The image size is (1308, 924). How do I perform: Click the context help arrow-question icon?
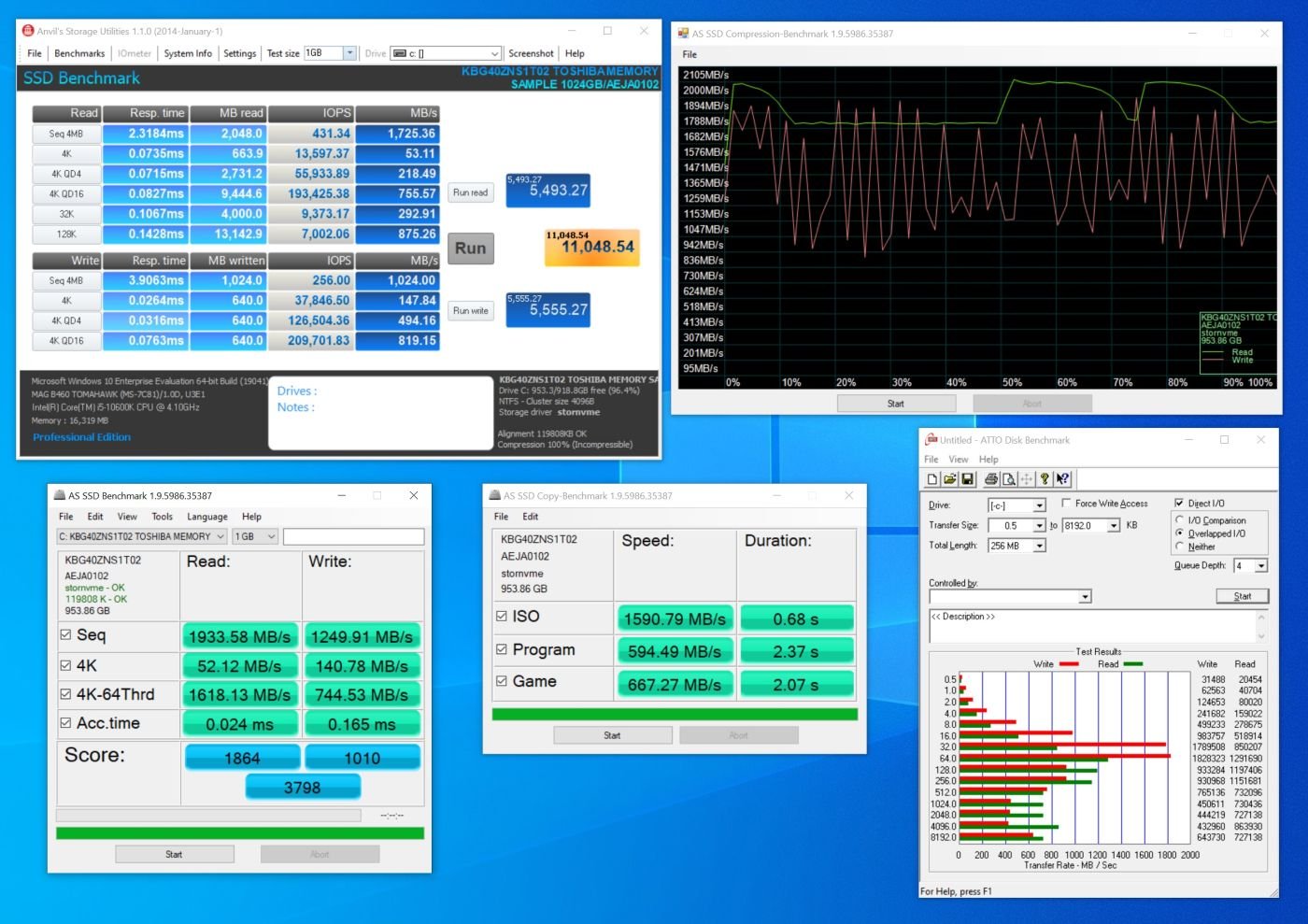pos(1062,479)
